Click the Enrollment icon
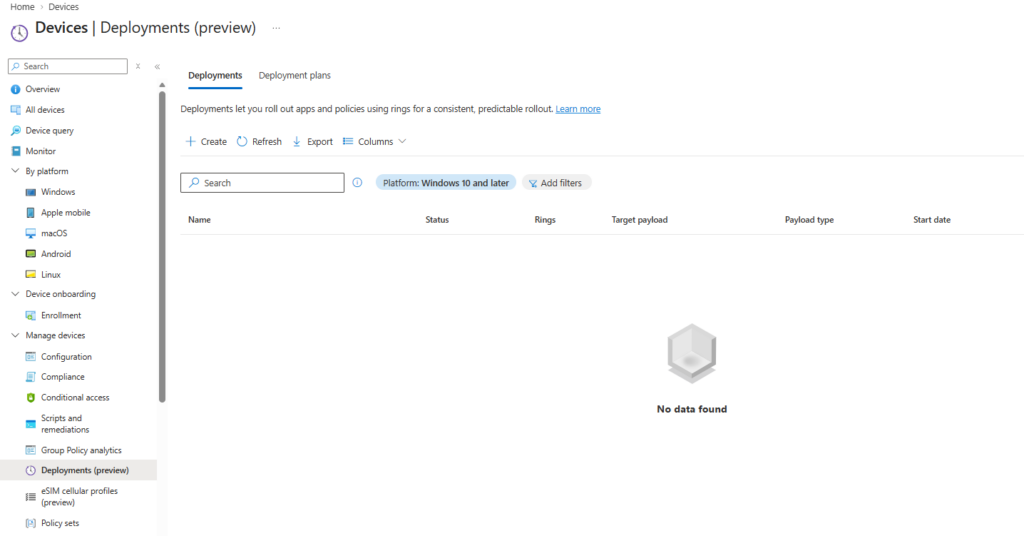The height and width of the screenshot is (536, 1024). click(x=31, y=315)
